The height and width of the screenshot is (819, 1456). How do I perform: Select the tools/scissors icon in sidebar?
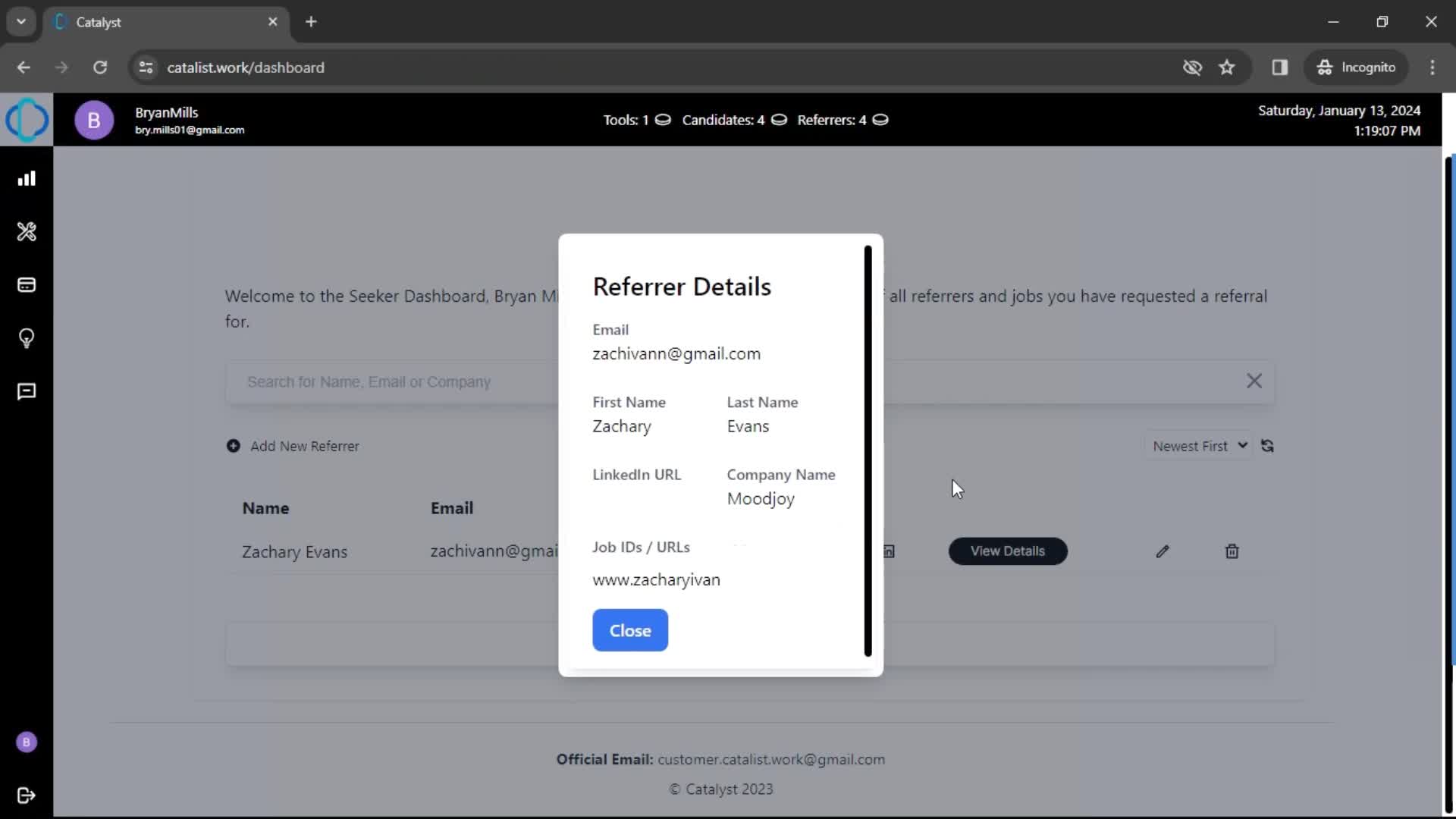[27, 232]
